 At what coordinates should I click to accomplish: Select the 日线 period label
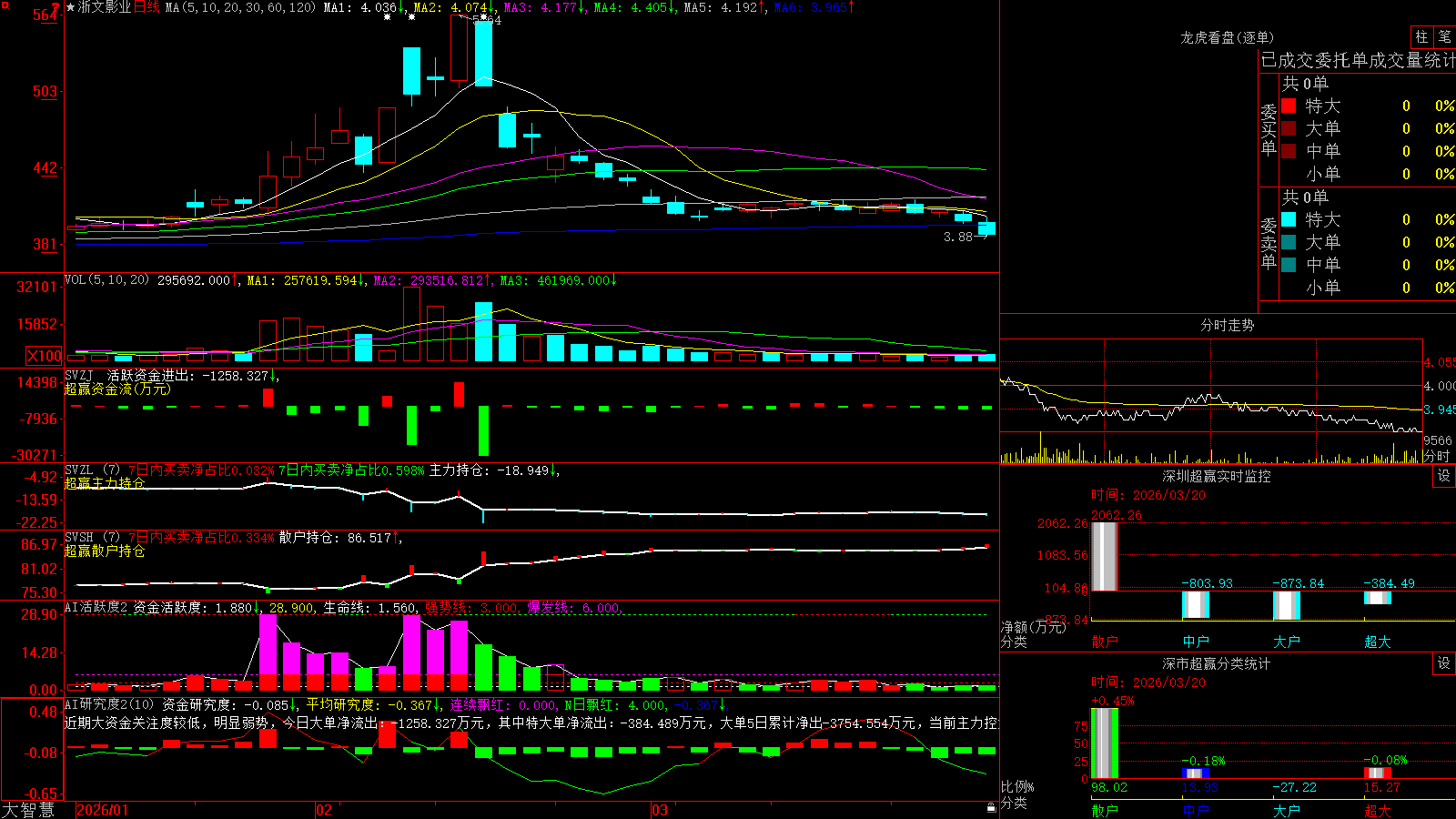click(147, 7)
